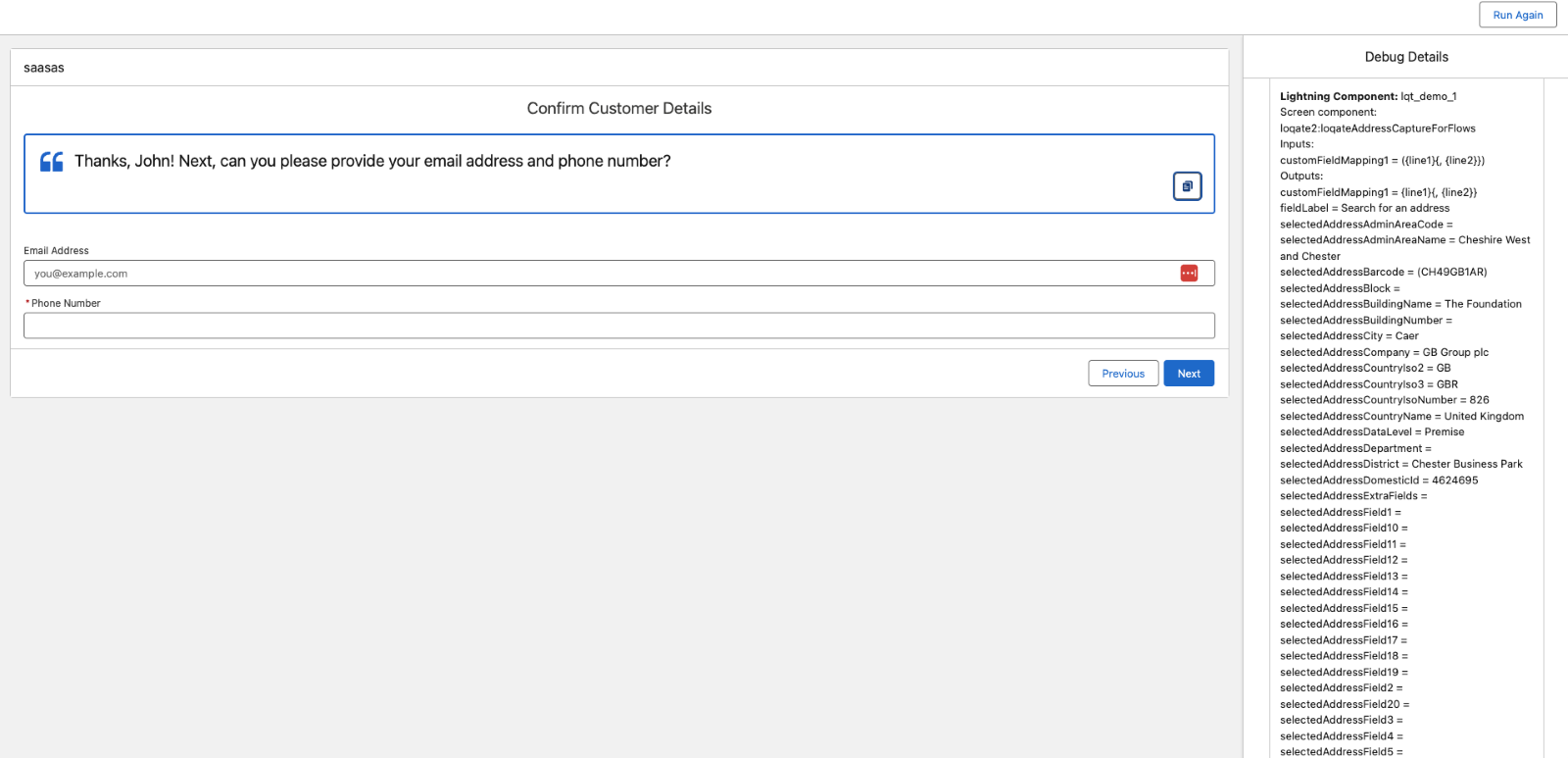
Task: Click the selectedAddressCompany = GB Group plc line
Action: pyautogui.click(x=1384, y=352)
